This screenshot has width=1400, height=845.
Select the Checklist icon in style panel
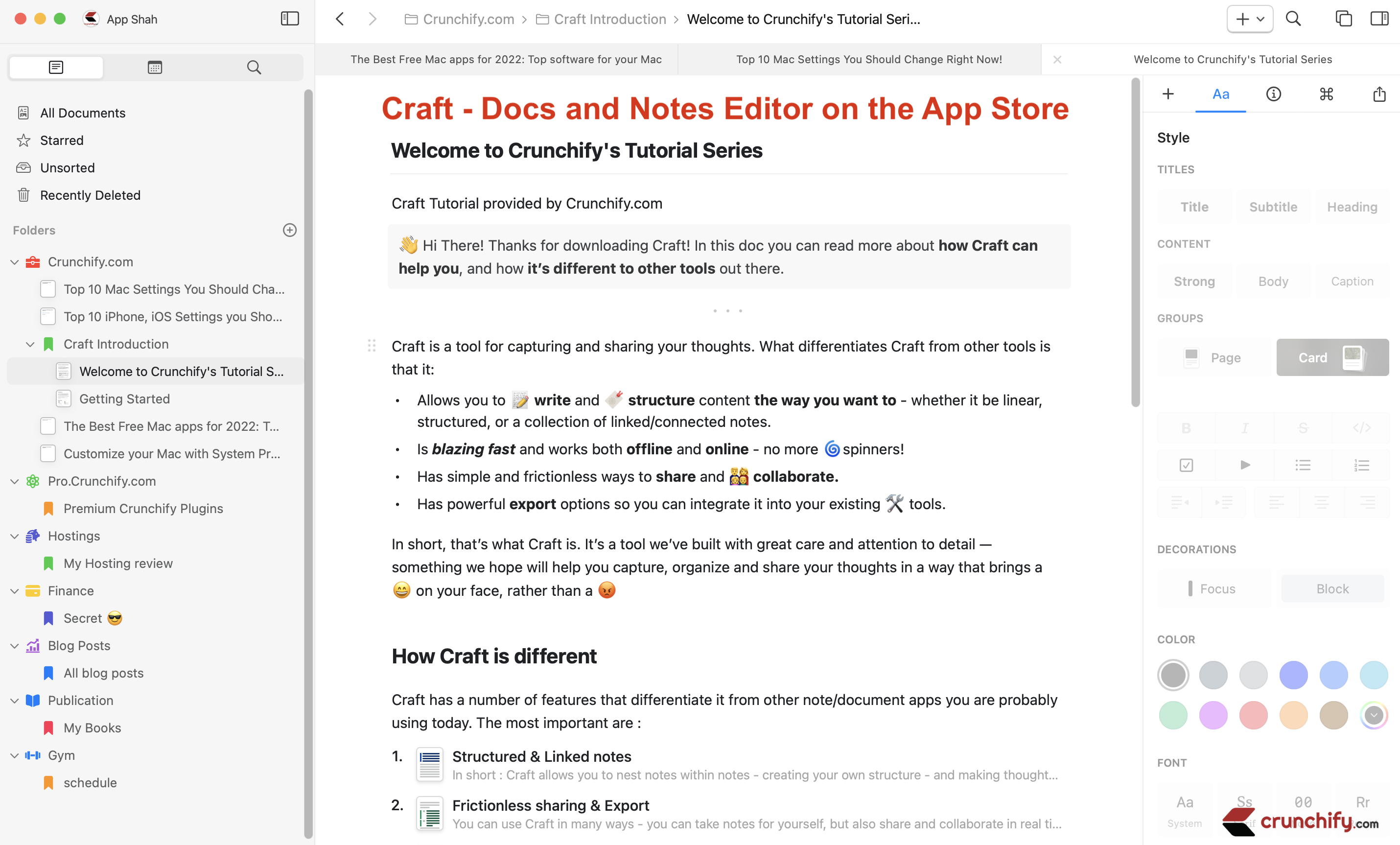pos(1186,465)
